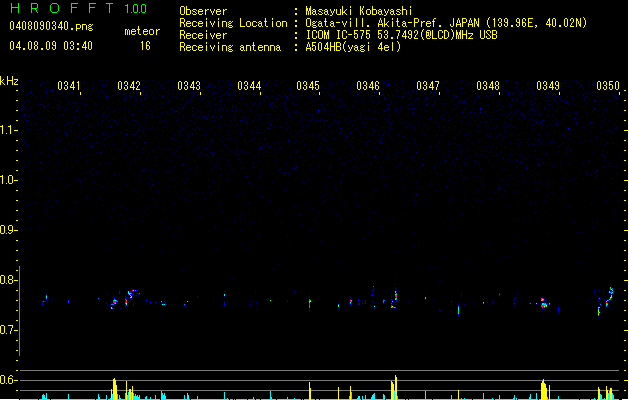This screenshot has width=629, height=400.
Task: Click the 0341 time axis marker
Action: point(69,86)
